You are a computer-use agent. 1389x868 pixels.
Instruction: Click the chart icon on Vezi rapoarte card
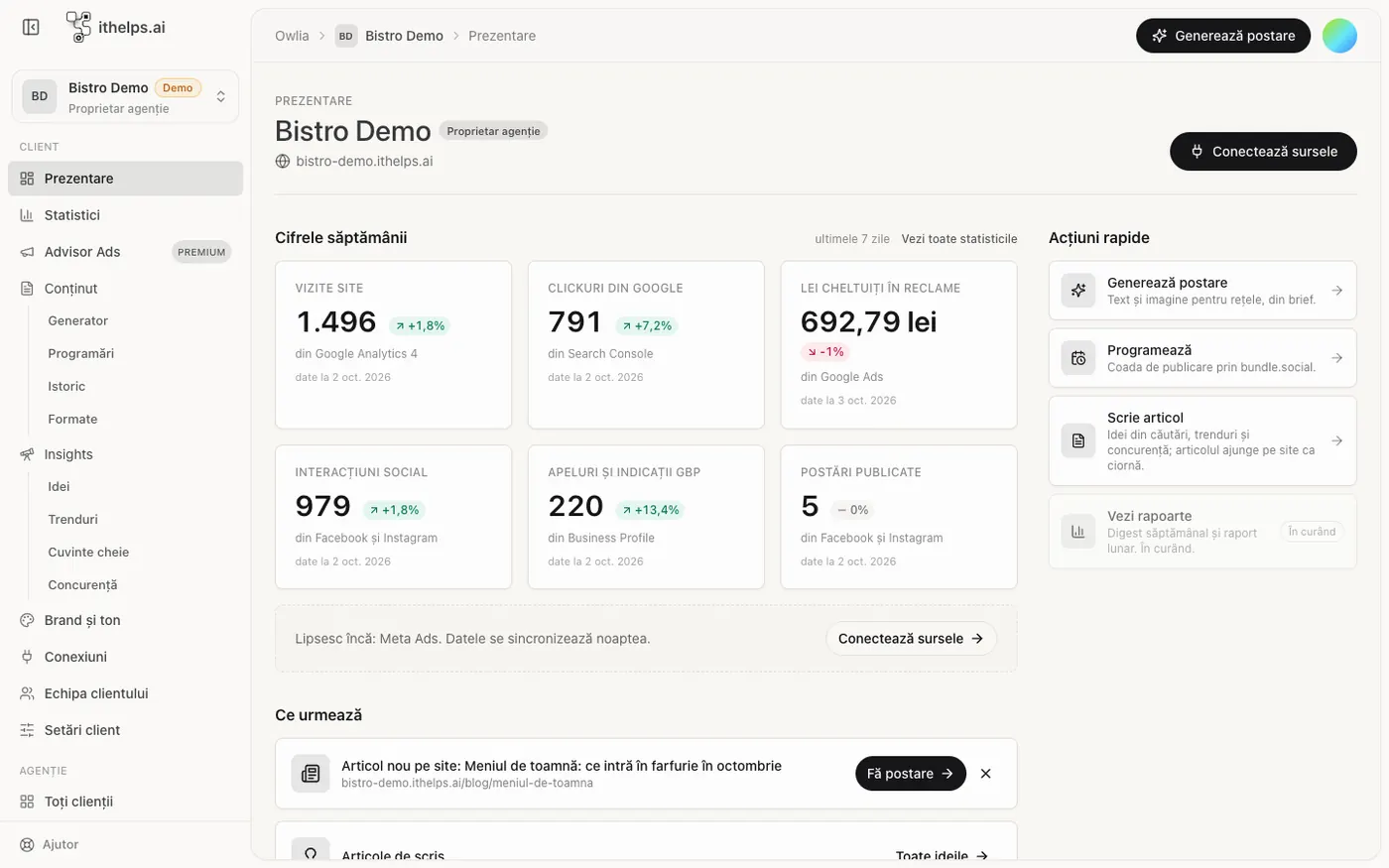(x=1078, y=532)
